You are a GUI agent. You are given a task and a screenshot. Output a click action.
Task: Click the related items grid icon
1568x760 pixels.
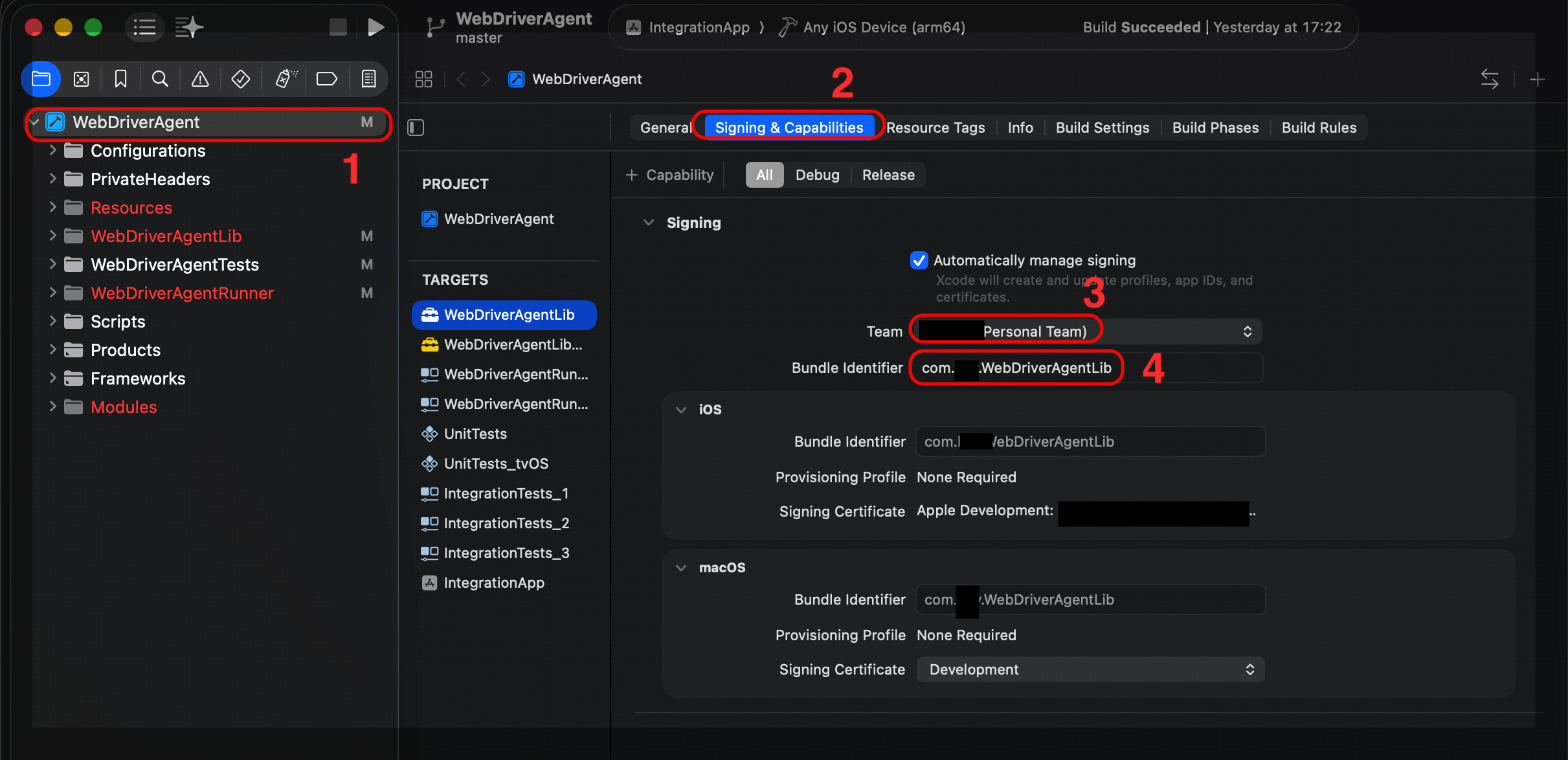(x=423, y=79)
